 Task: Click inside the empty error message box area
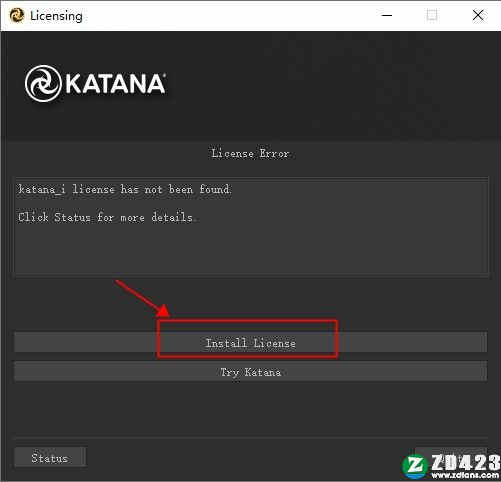(x=251, y=250)
